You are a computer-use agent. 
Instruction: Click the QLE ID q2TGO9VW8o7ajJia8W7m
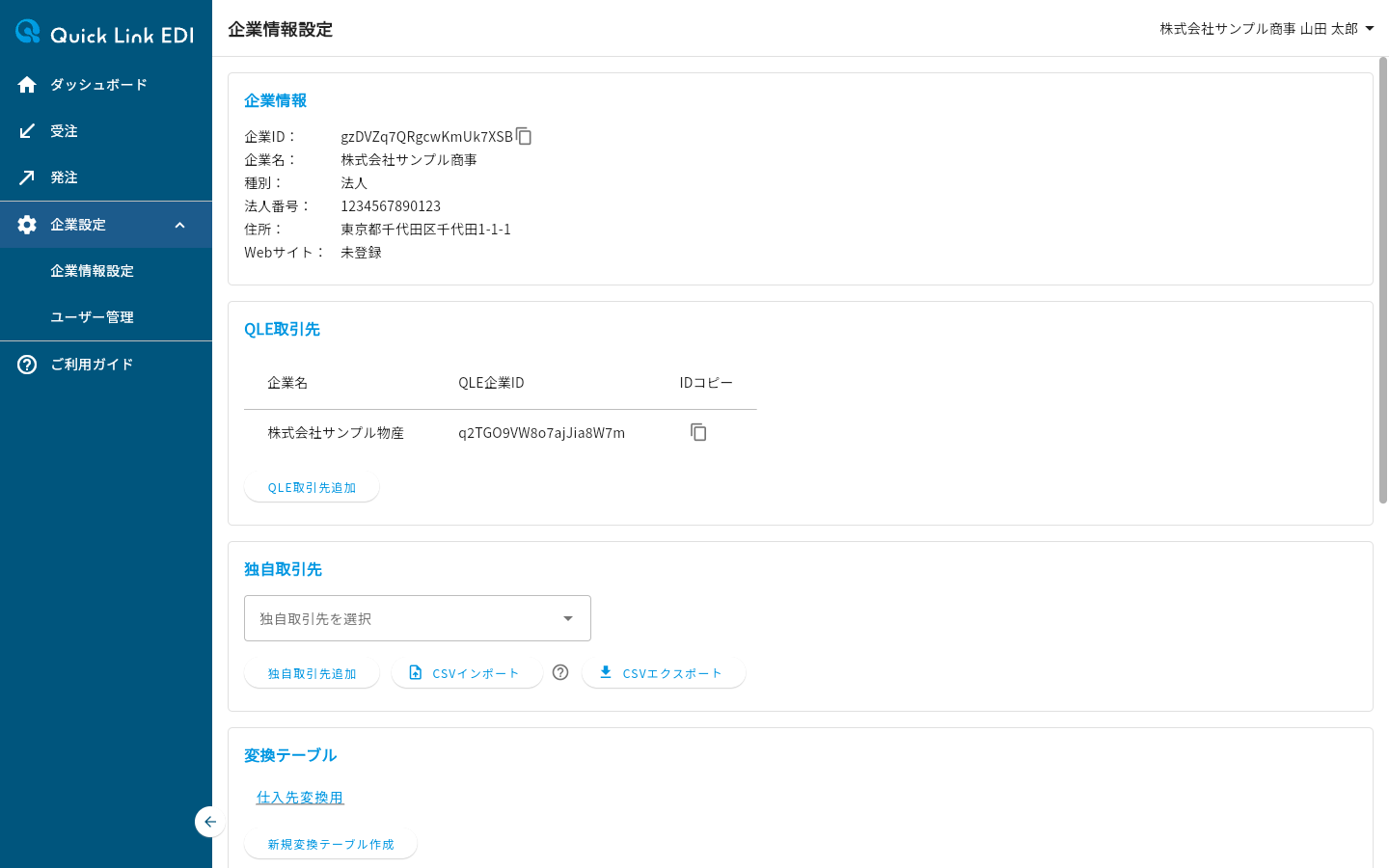tap(542, 433)
